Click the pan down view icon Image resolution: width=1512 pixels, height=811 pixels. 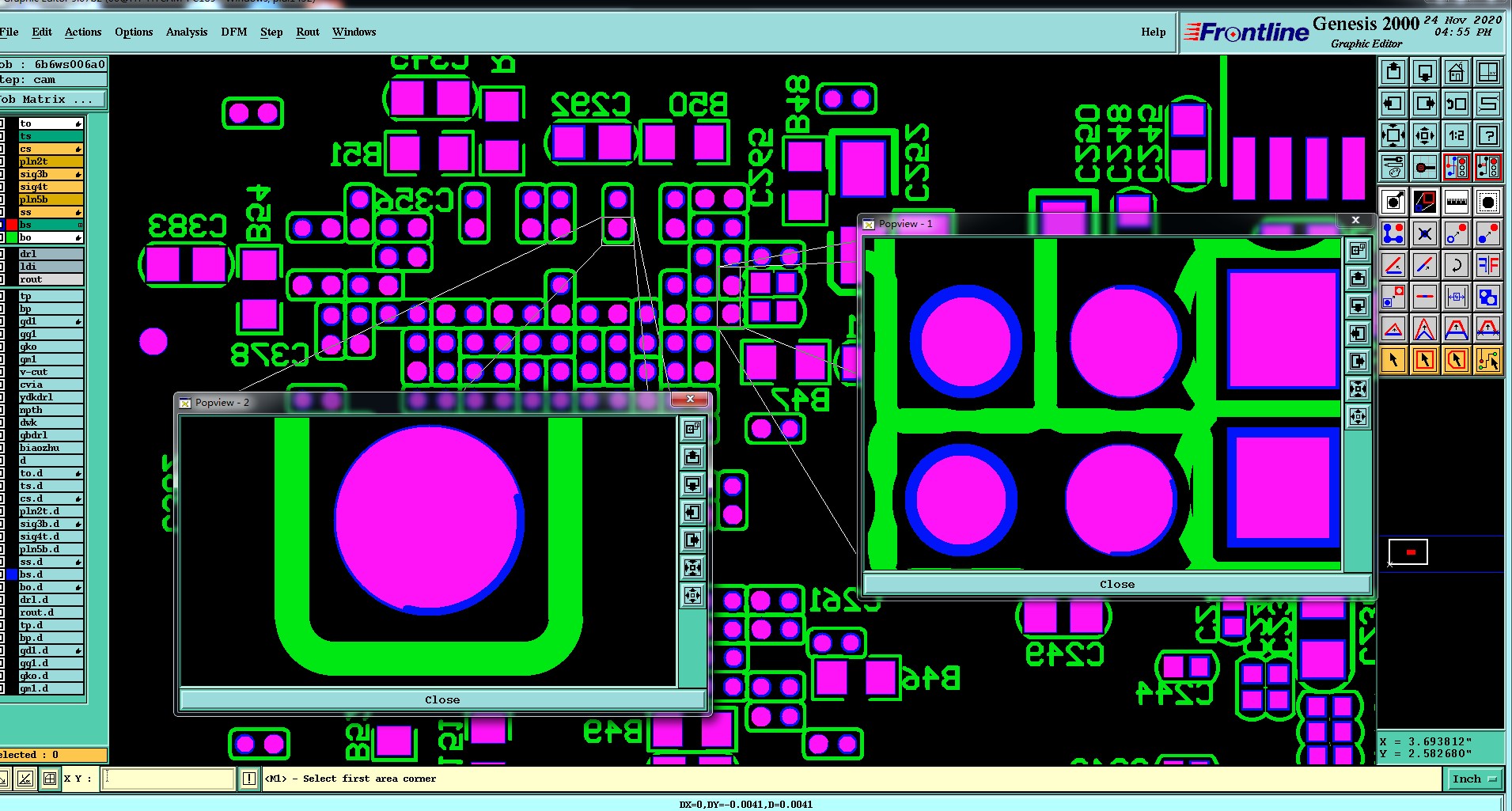pyautogui.click(x=1425, y=72)
